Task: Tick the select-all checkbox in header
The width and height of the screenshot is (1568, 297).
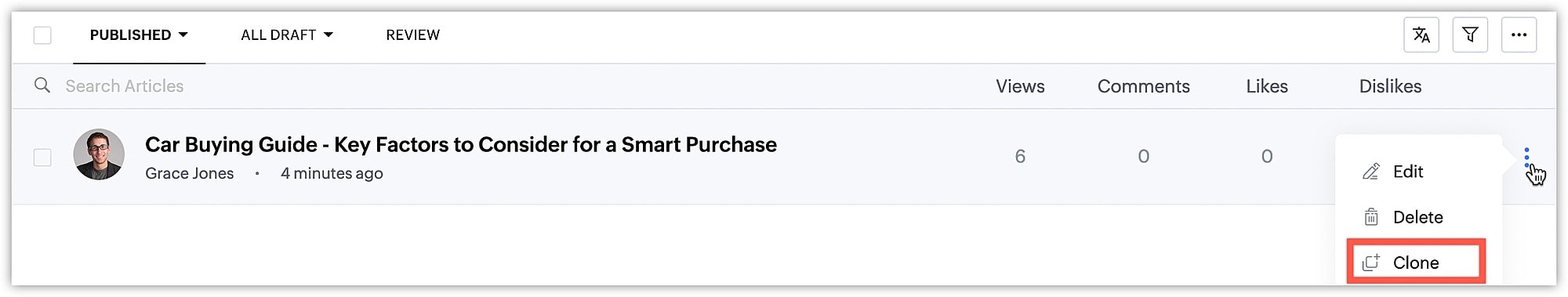Action: 42,35
